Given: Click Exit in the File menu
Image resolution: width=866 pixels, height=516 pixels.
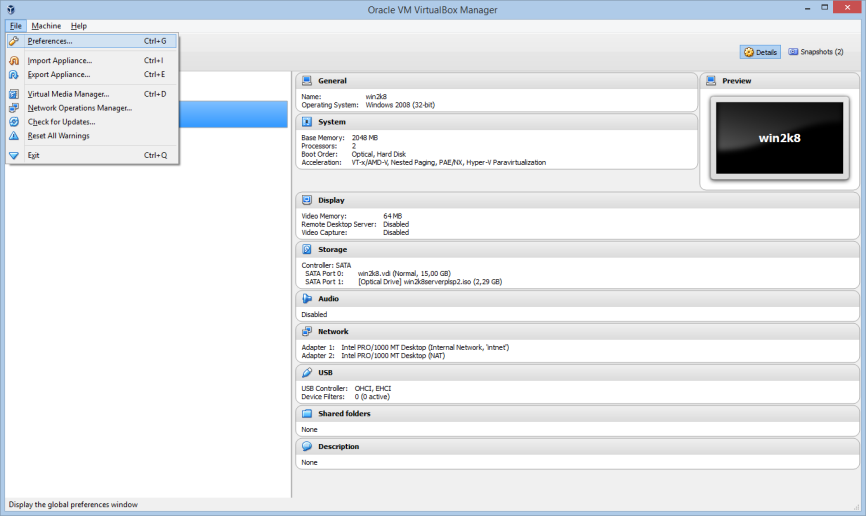Looking at the screenshot, I should 92,155.
